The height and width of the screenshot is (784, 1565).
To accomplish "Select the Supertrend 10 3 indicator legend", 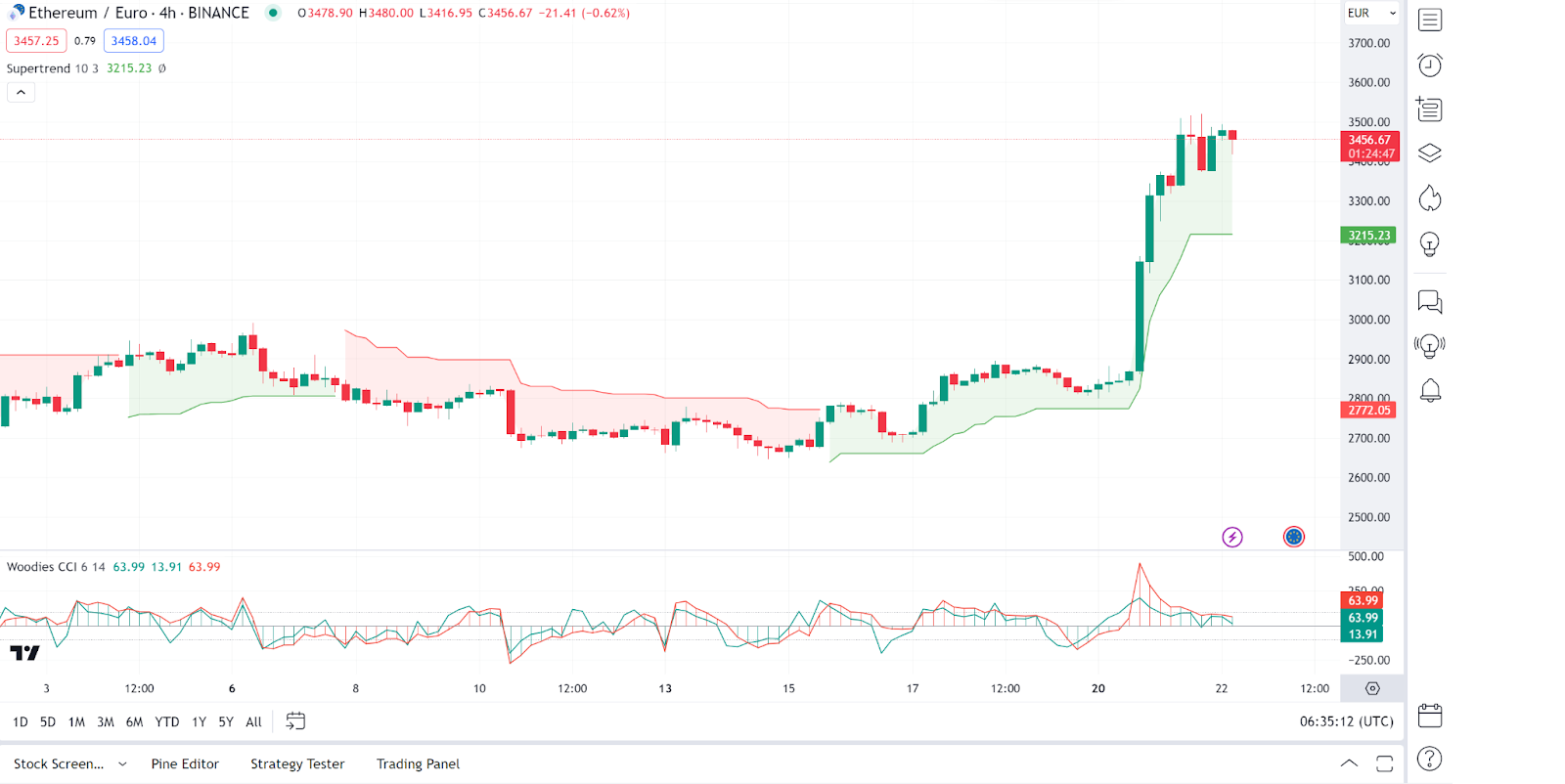I will (x=53, y=68).
